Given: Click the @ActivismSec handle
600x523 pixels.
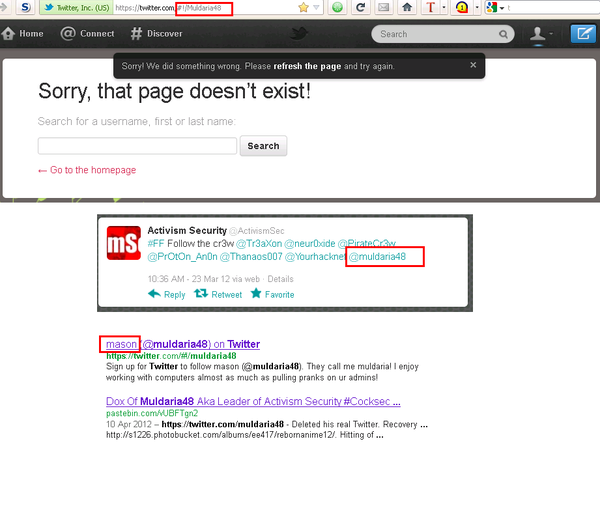Looking at the screenshot, I should (257, 231).
